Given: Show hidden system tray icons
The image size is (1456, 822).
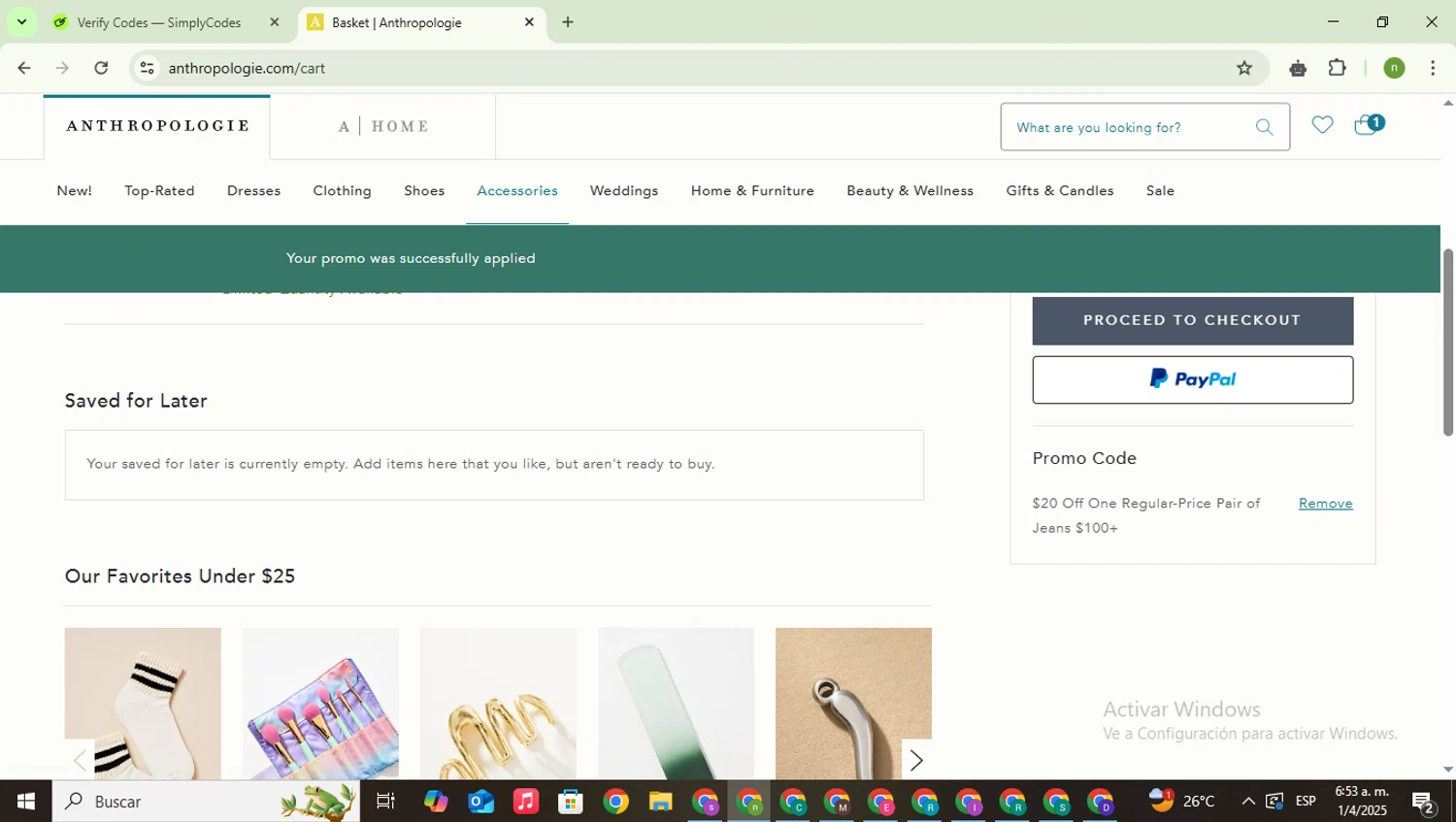Looking at the screenshot, I should coord(1248,802).
